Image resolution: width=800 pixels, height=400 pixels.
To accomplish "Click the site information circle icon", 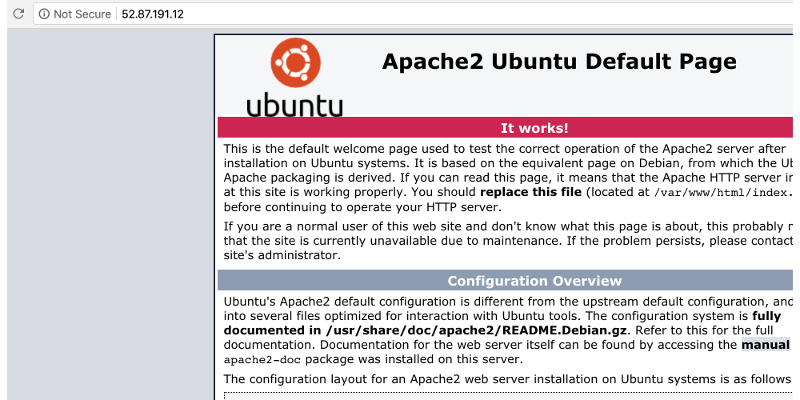I will point(43,15).
